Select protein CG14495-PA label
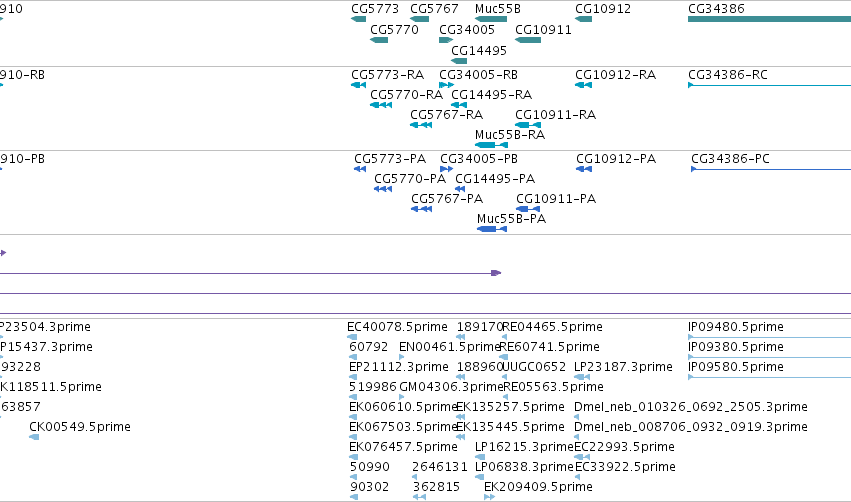 (495, 179)
